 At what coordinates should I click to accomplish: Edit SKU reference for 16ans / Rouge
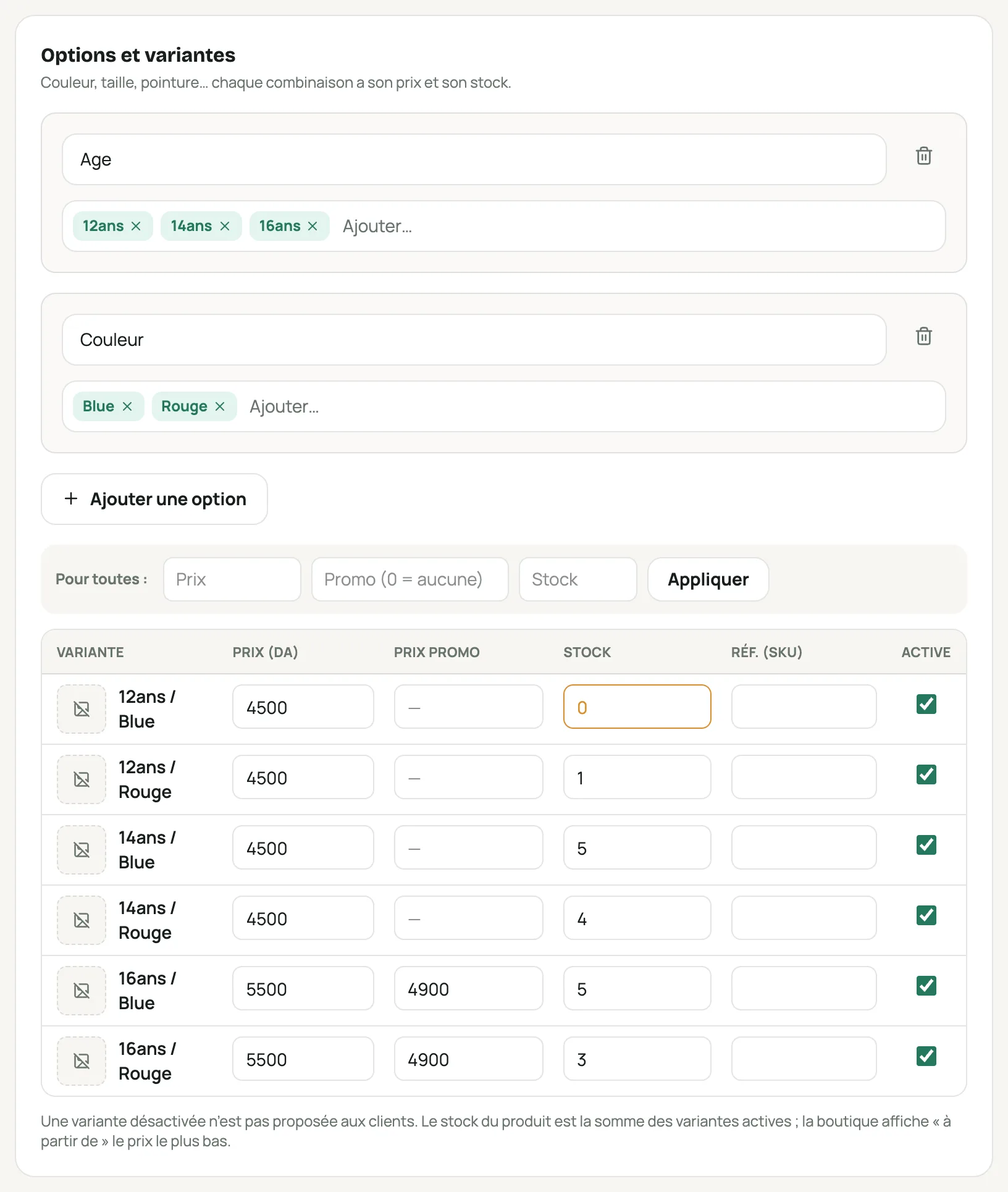[x=804, y=1059]
